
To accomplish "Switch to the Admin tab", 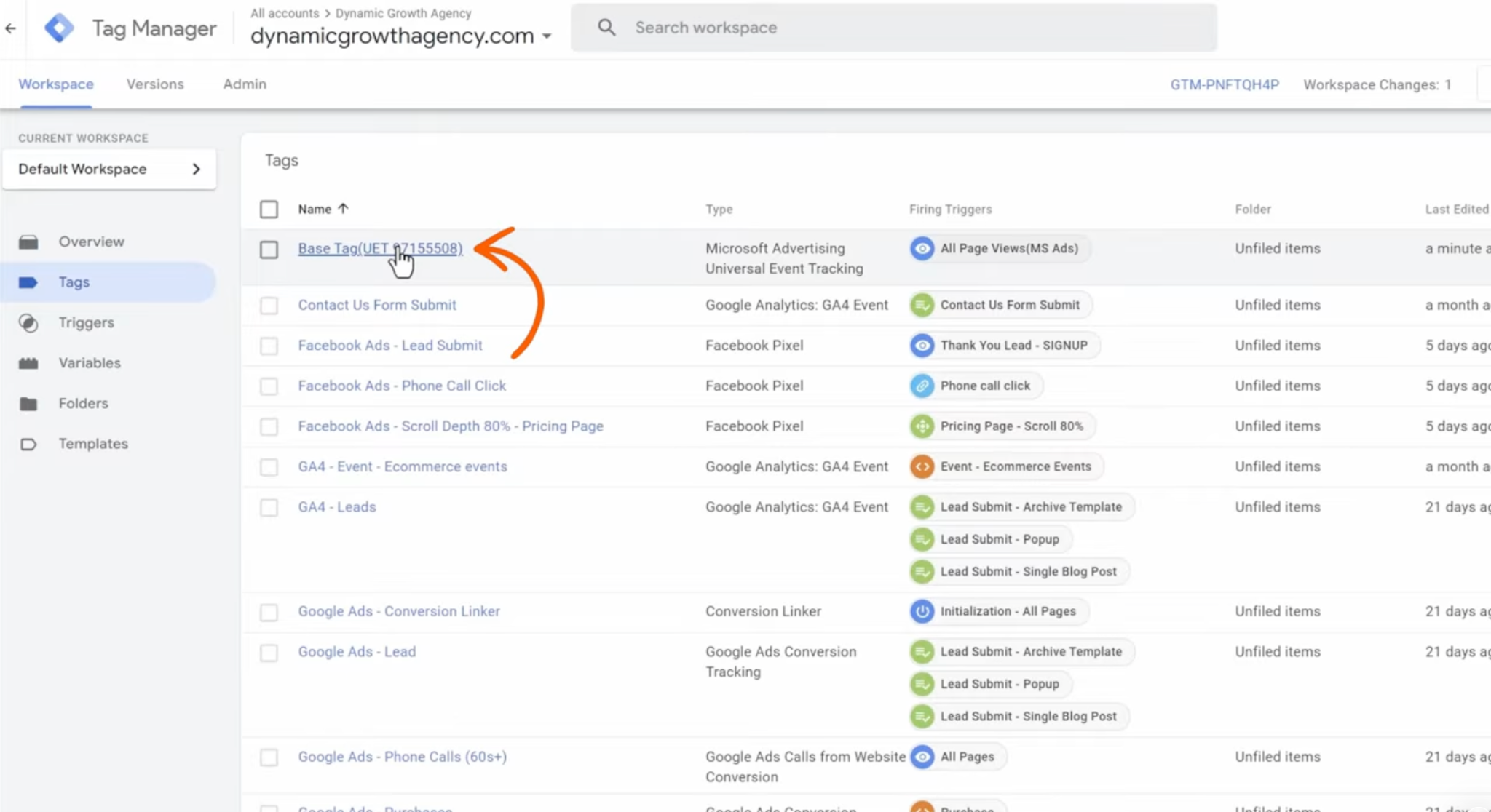I will (x=245, y=84).
